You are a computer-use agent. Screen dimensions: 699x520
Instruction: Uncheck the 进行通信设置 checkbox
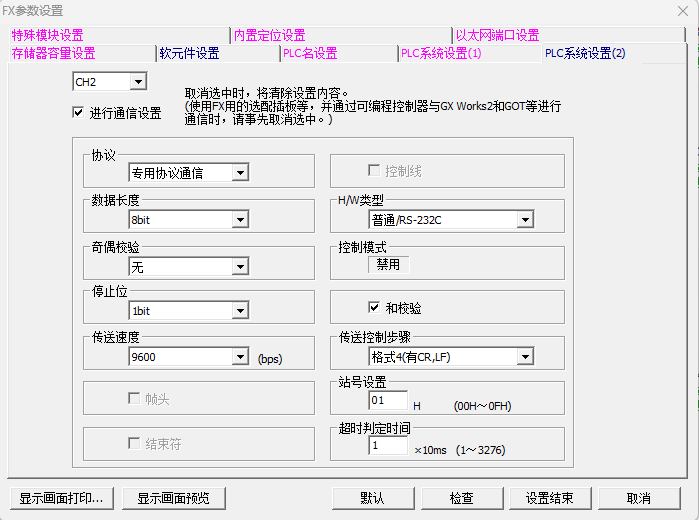point(78,113)
